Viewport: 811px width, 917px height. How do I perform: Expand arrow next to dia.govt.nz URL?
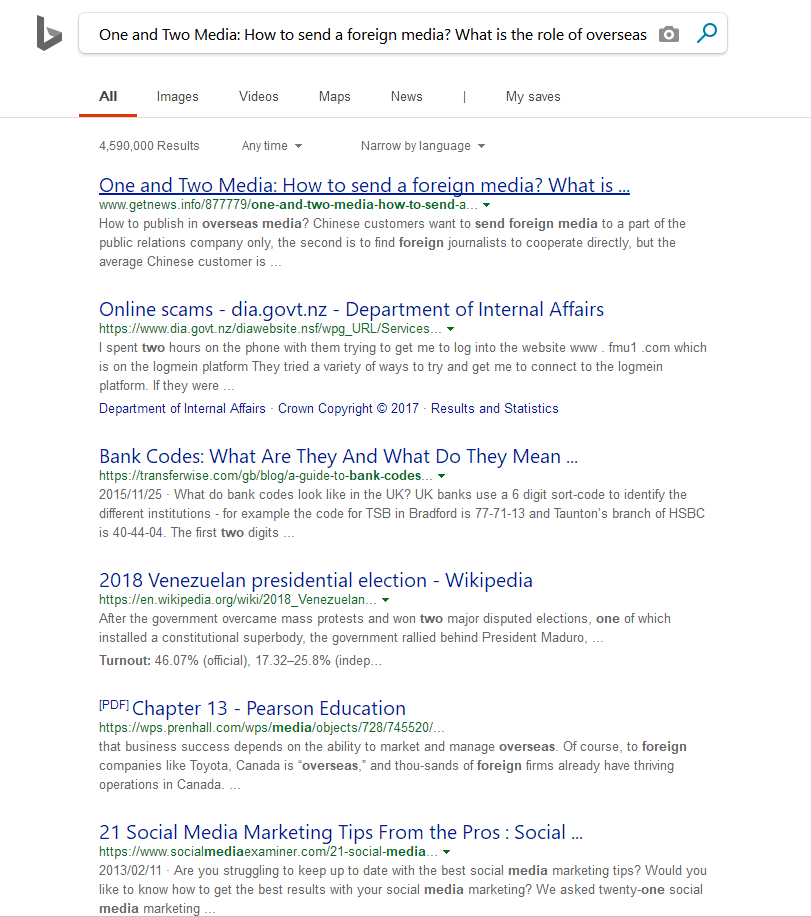click(450, 329)
